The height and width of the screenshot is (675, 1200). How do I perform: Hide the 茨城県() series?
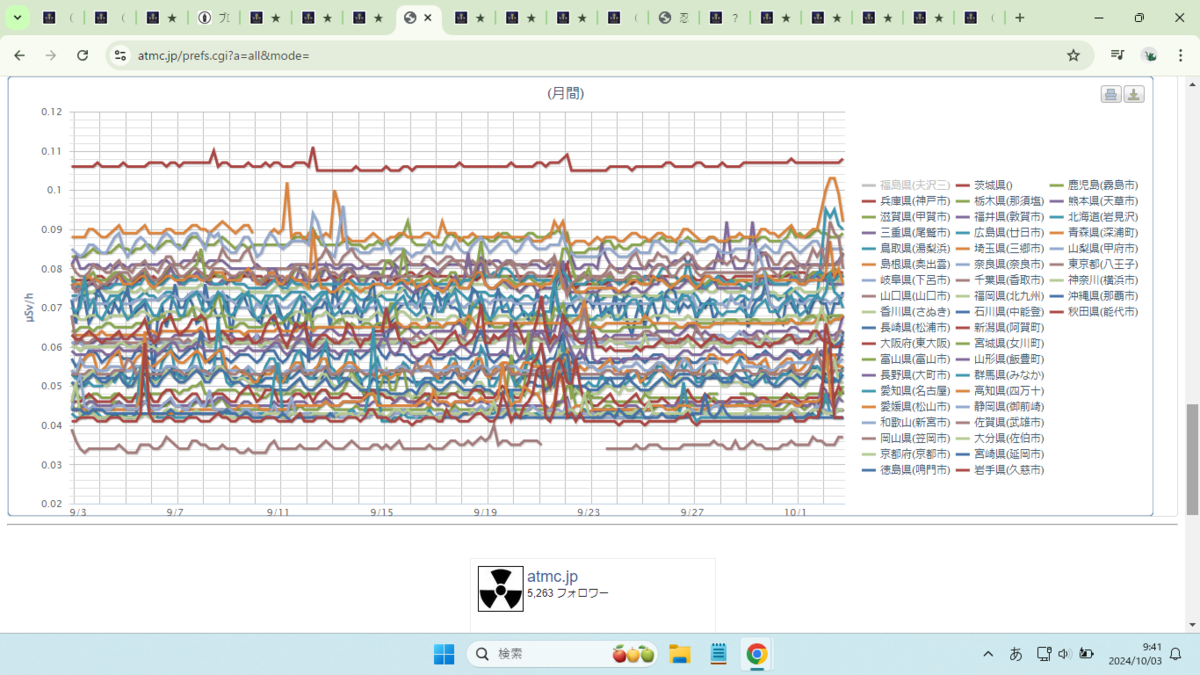point(985,185)
